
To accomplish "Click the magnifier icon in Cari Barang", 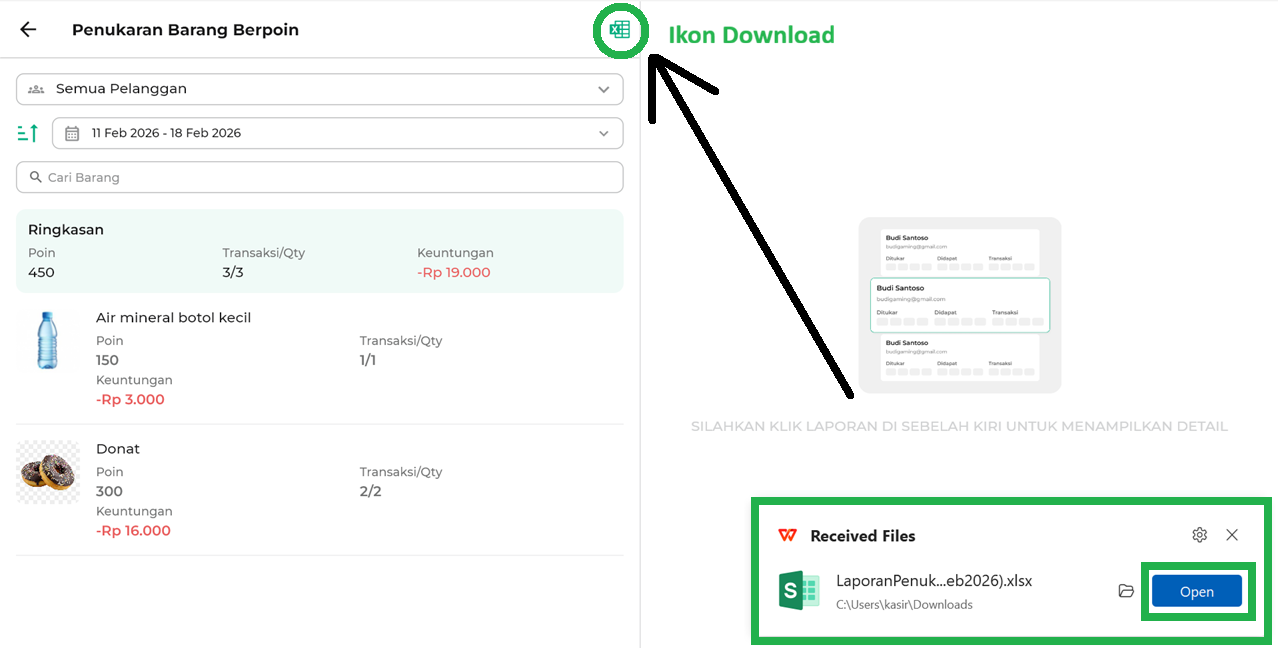I will click(x=35, y=177).
